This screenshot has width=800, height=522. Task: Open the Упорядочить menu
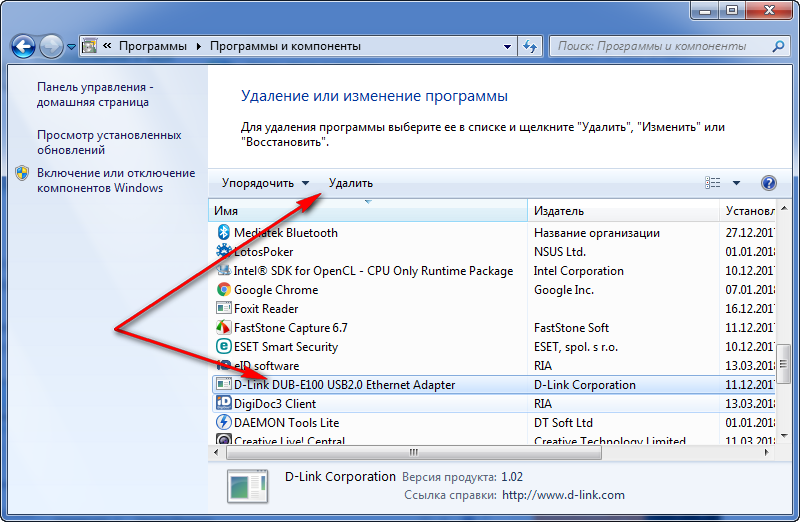265,183
